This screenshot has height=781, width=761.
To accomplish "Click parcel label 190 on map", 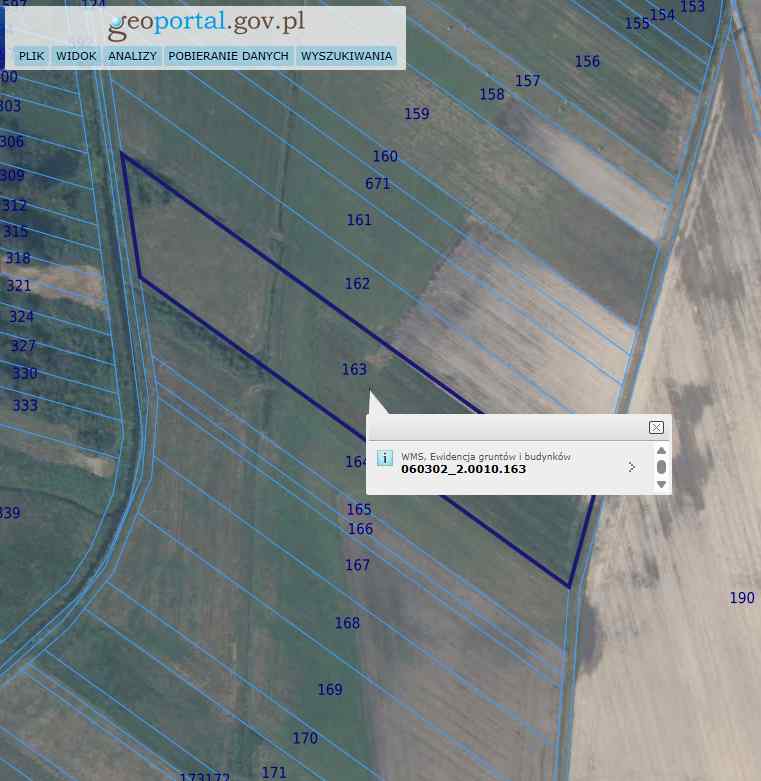I will [741, 598].
